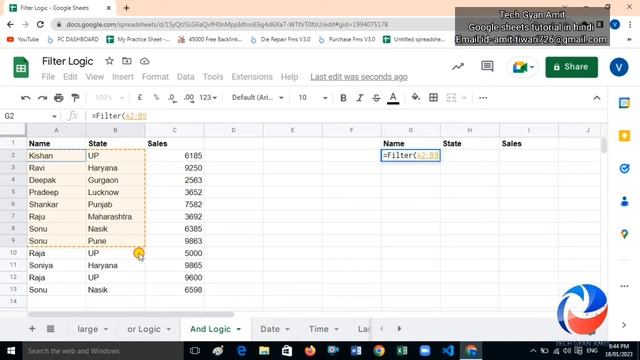Switch to the large sheet tab

point(87,329)
